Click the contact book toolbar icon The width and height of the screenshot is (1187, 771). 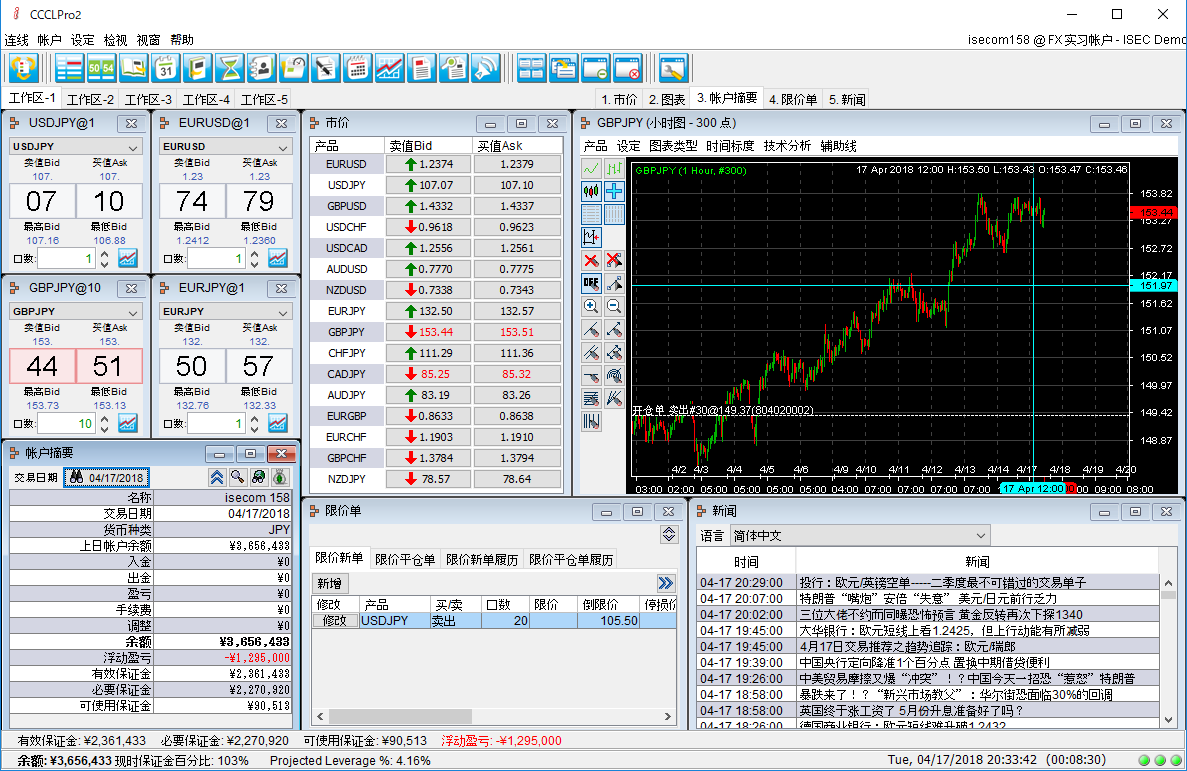[x=261, y=68]
